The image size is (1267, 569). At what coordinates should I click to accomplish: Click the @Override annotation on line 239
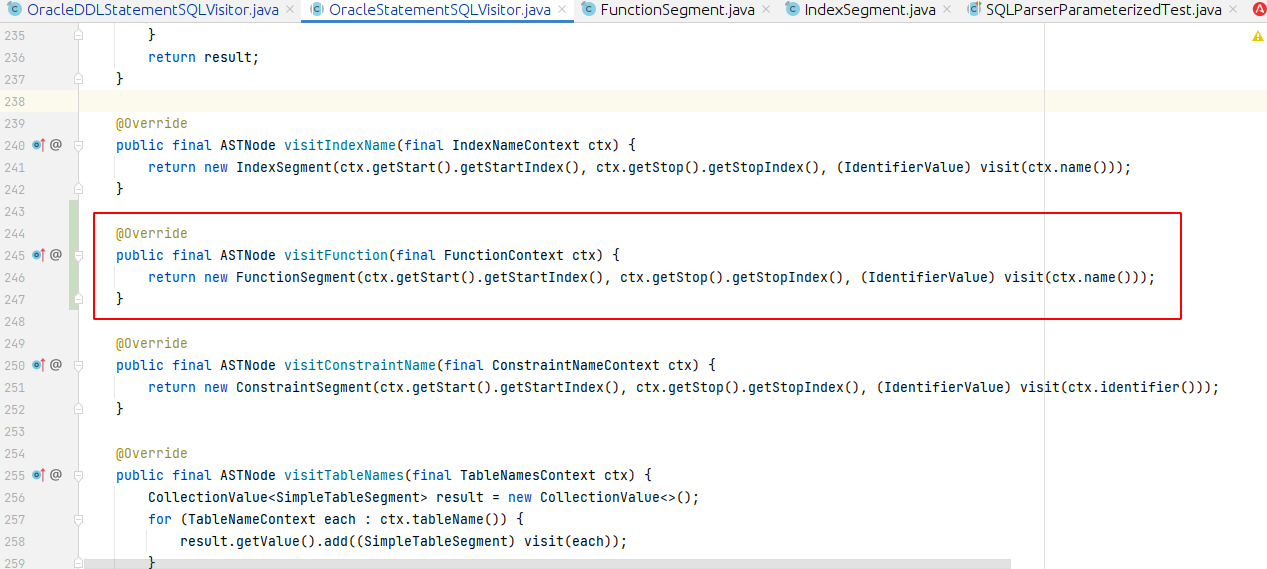click(151, 123)
